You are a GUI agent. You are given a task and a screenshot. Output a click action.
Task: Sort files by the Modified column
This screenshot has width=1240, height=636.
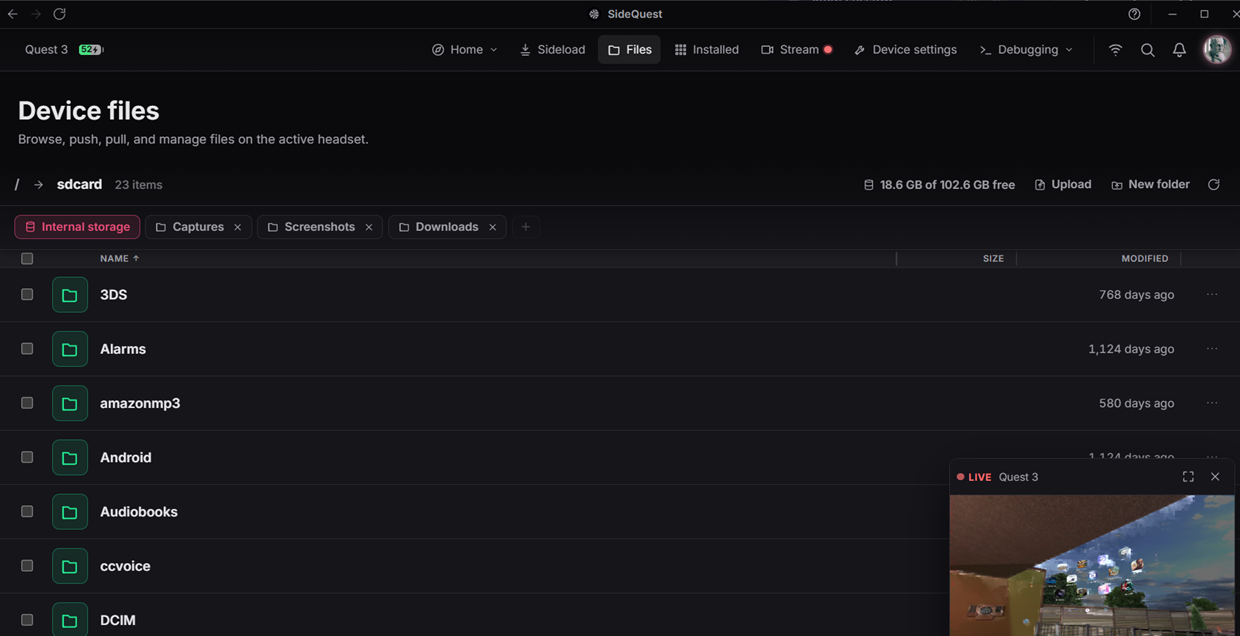coord(1145,259)
